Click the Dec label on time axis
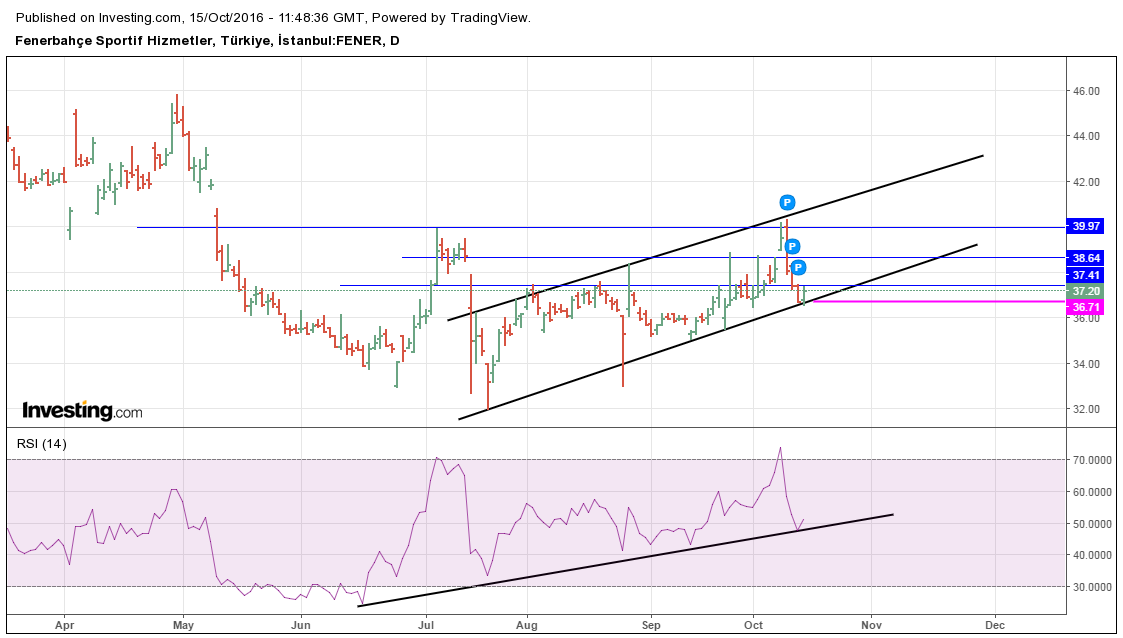1123x638 pixels. click(994, 624)
